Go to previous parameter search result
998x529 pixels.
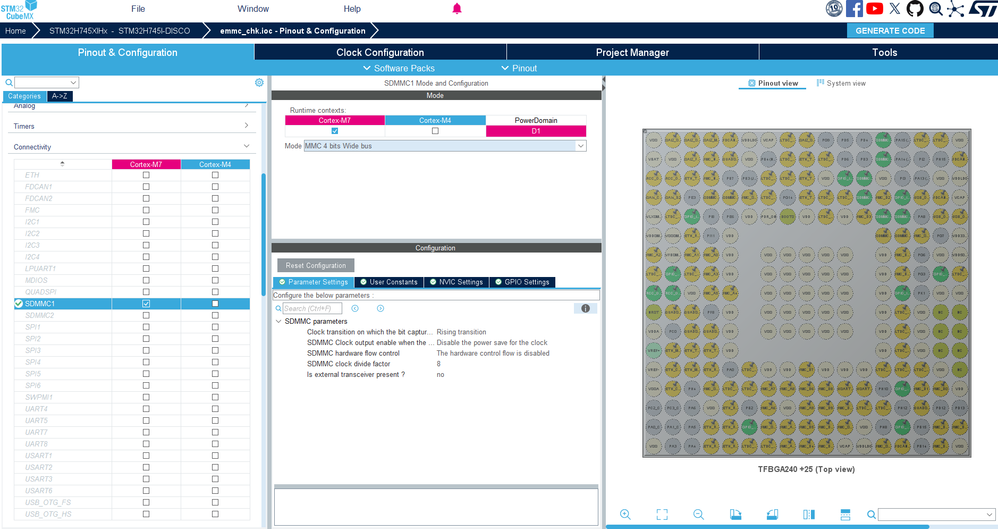coord(355,308)
